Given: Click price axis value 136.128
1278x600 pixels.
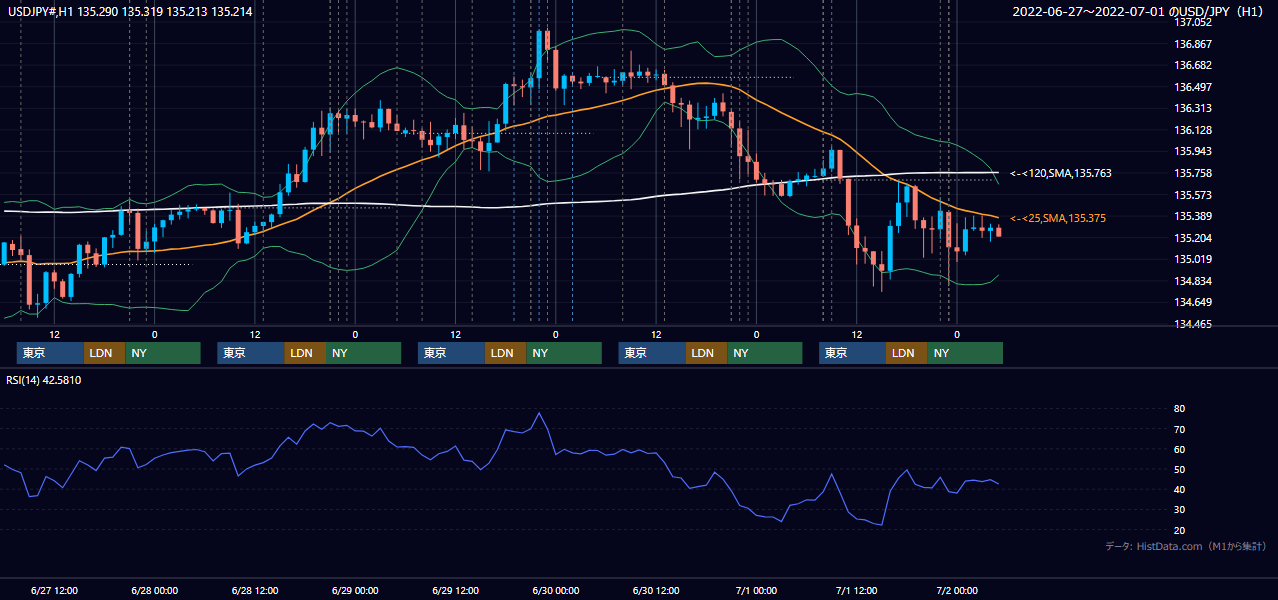Looking at the screenshot, I should click(1193, 130).
